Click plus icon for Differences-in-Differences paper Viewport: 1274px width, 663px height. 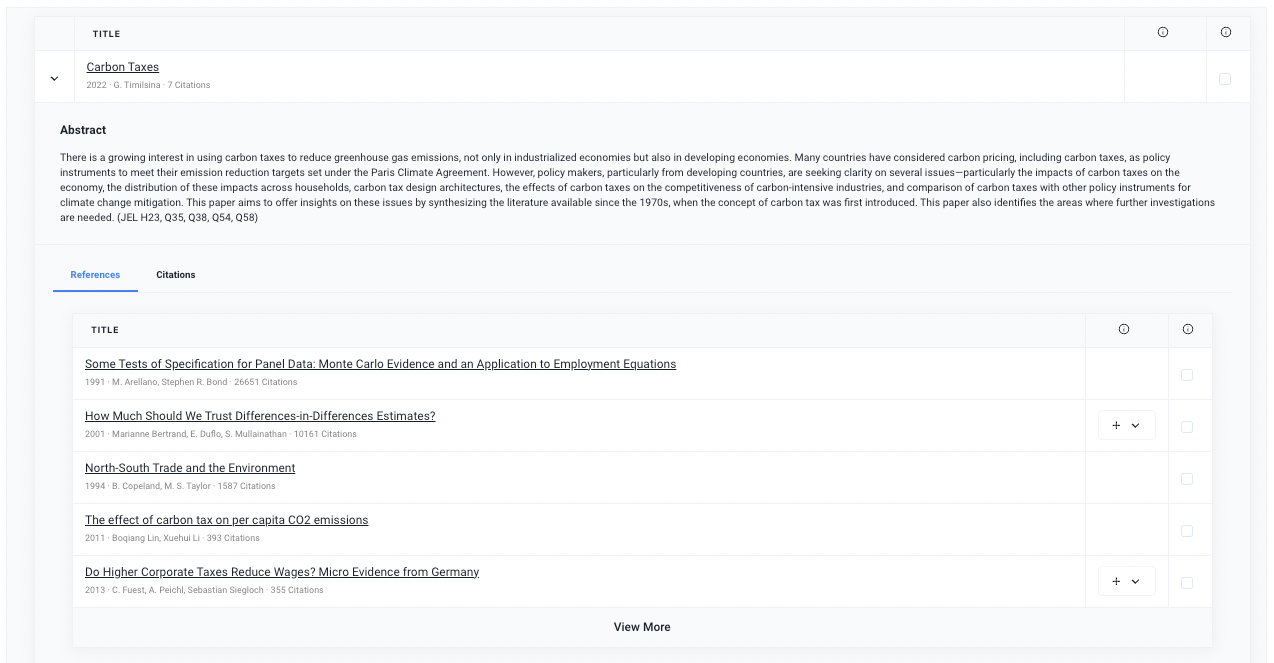1116,425
